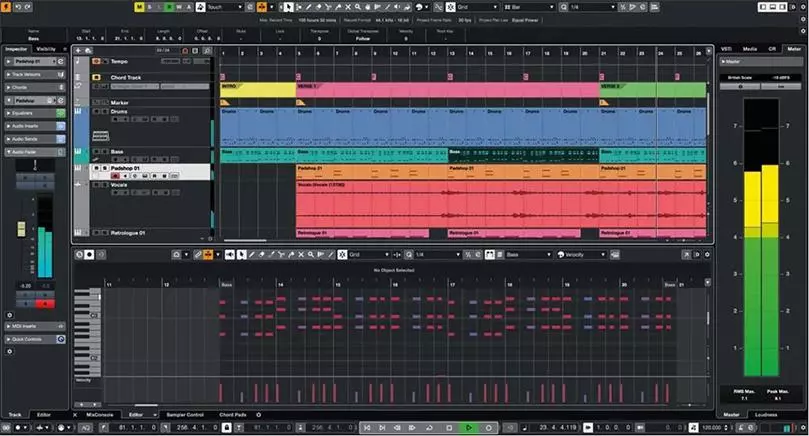Open the Touch automation mode dropdown

point(225,7)
